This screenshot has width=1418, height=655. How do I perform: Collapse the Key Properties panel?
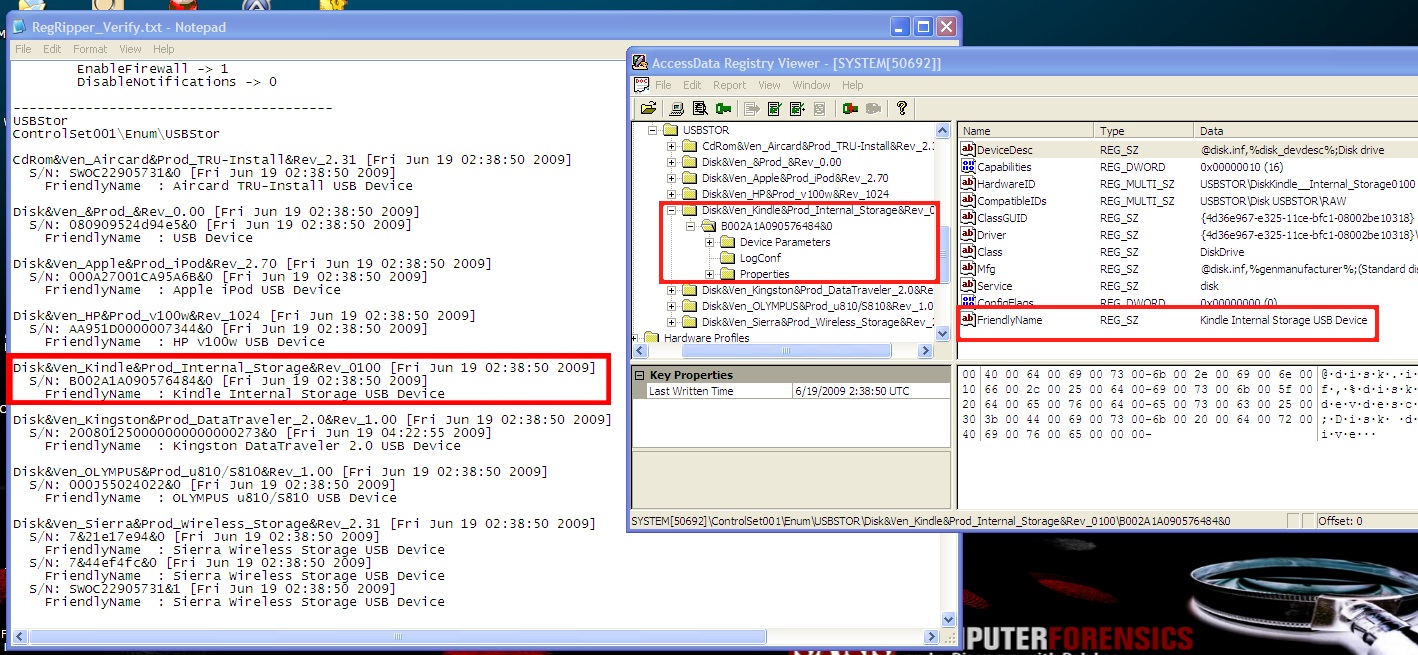click(x=640, y=375)
